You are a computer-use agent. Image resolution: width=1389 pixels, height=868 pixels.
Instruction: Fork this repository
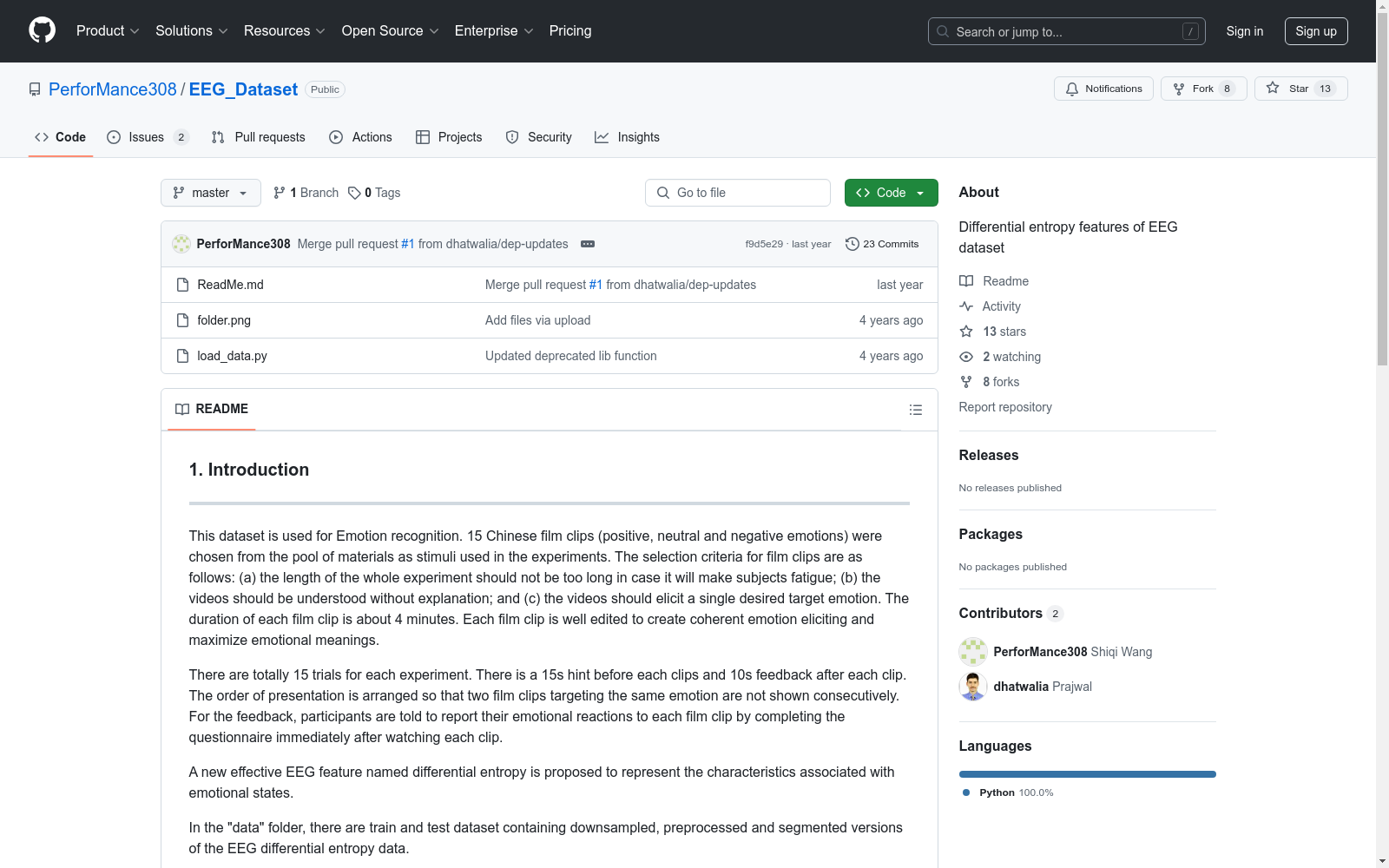1203,89
